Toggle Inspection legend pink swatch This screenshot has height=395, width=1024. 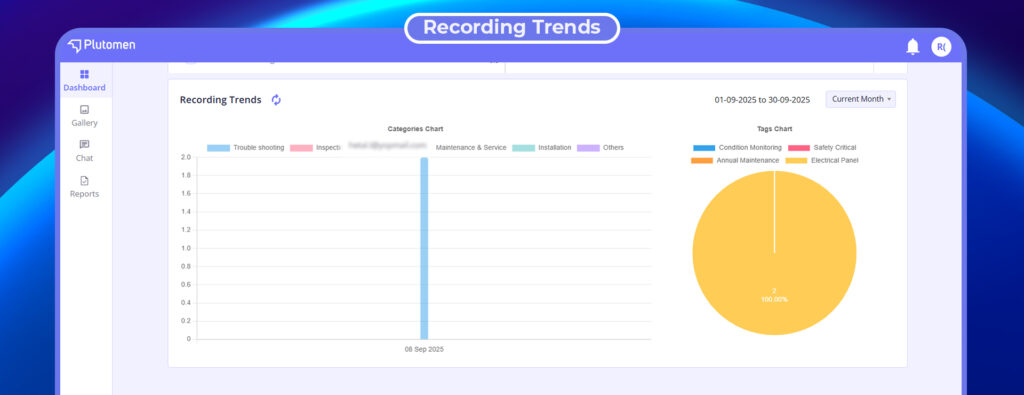click(301, 148)
